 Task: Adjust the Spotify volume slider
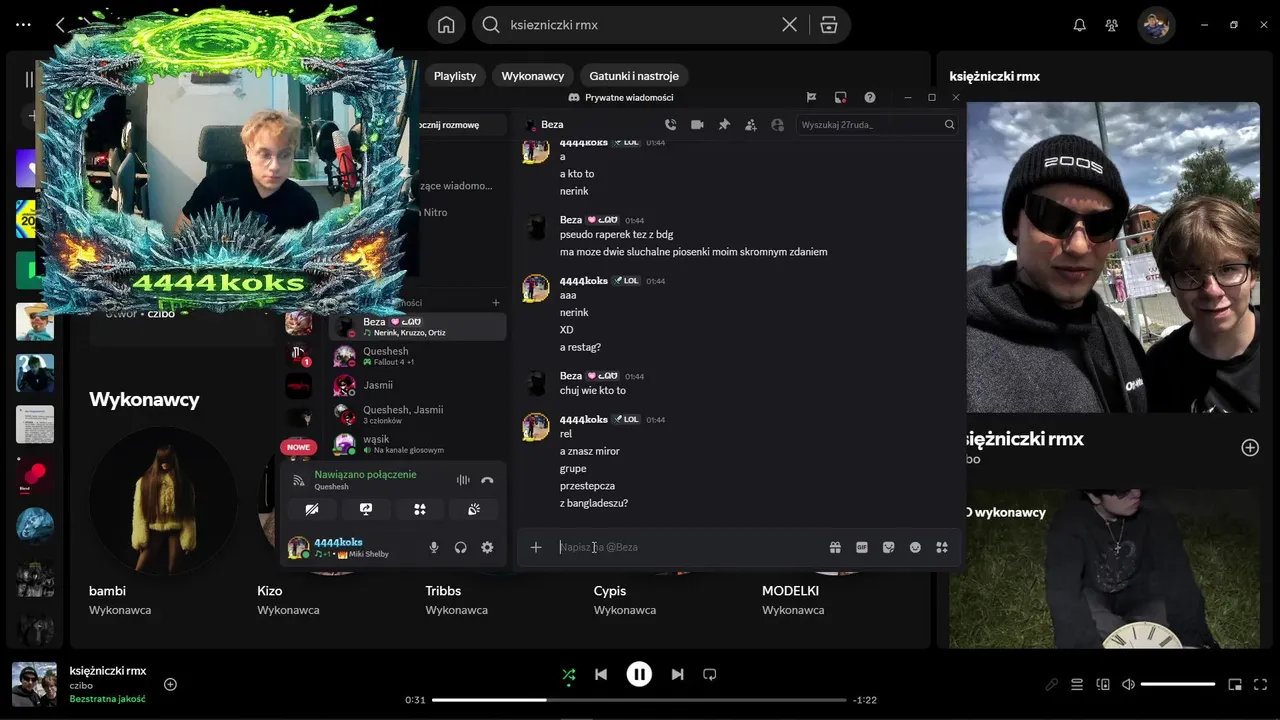(1178, 684)
